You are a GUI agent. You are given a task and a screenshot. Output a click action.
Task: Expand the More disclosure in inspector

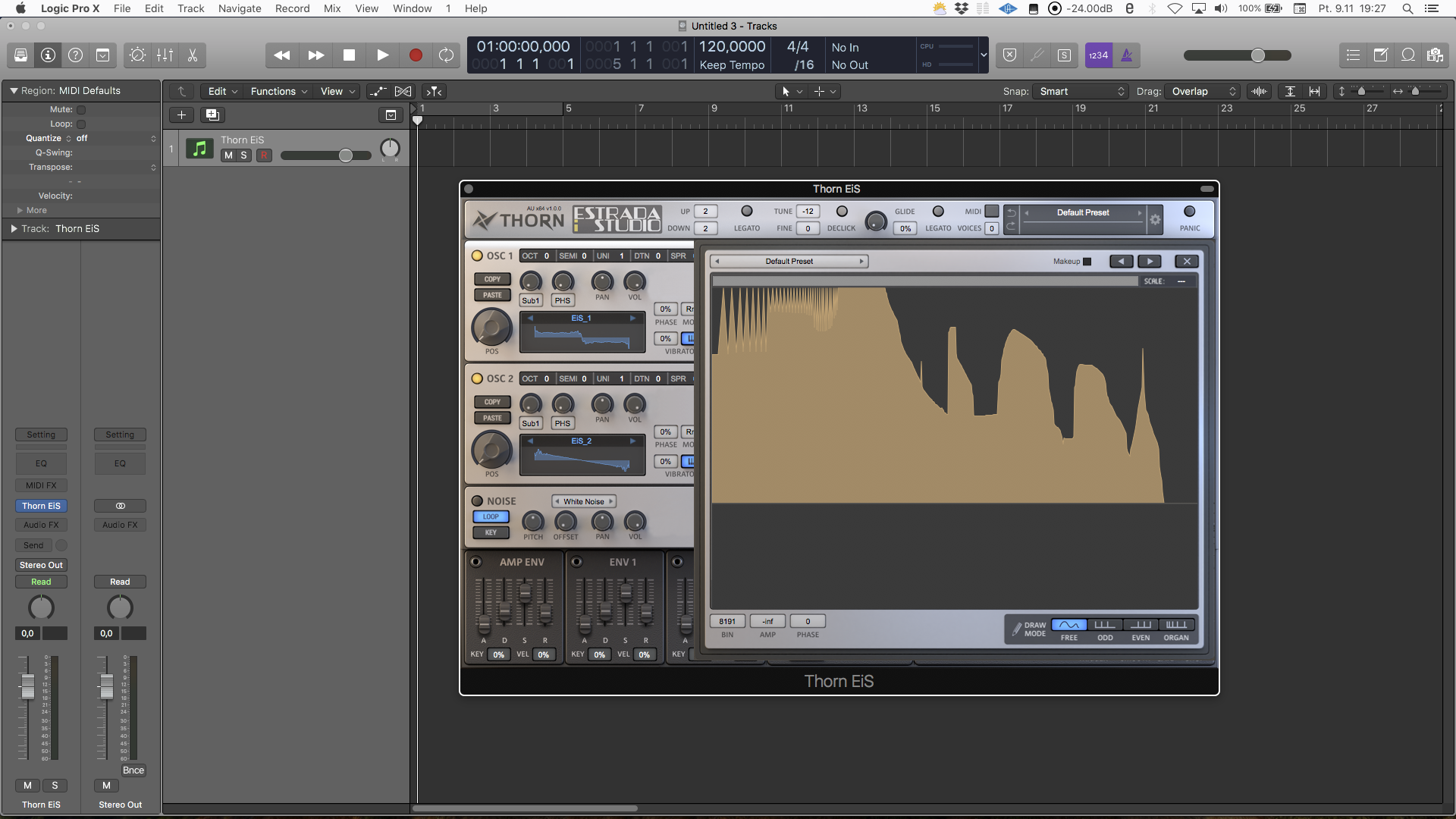[20, 211]
